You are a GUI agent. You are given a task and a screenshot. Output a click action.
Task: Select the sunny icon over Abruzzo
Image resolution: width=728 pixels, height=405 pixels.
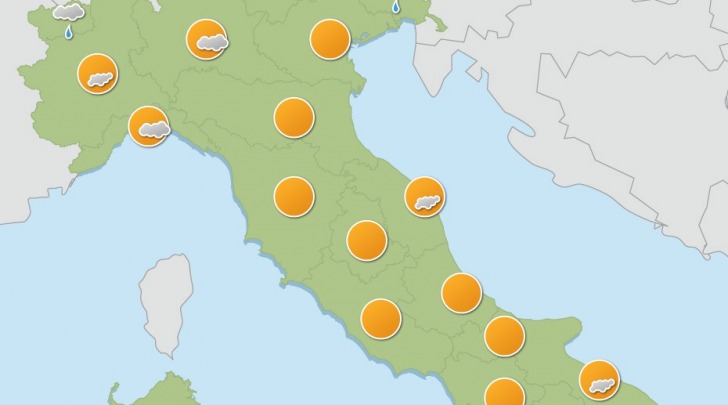coord(462,293)
